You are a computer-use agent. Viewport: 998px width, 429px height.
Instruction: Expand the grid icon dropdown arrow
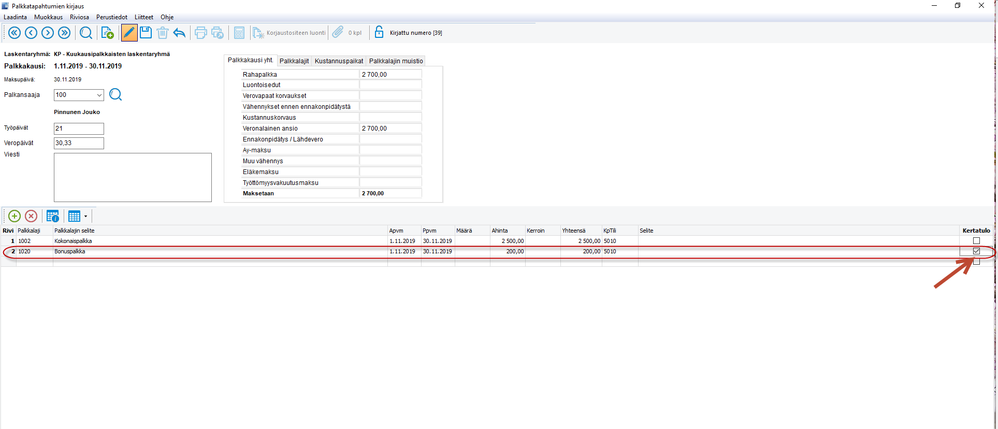[85, 216]
